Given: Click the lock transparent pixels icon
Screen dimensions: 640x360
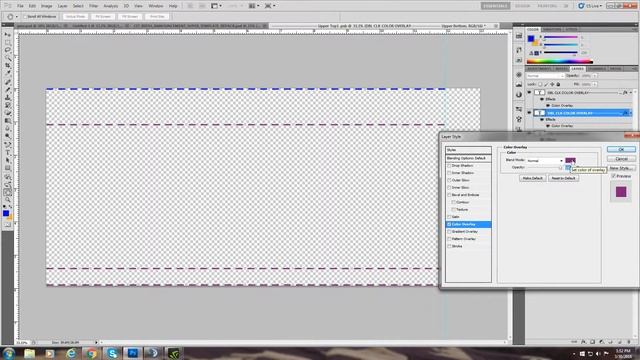Looking at the screenshot, I should 540,84.
